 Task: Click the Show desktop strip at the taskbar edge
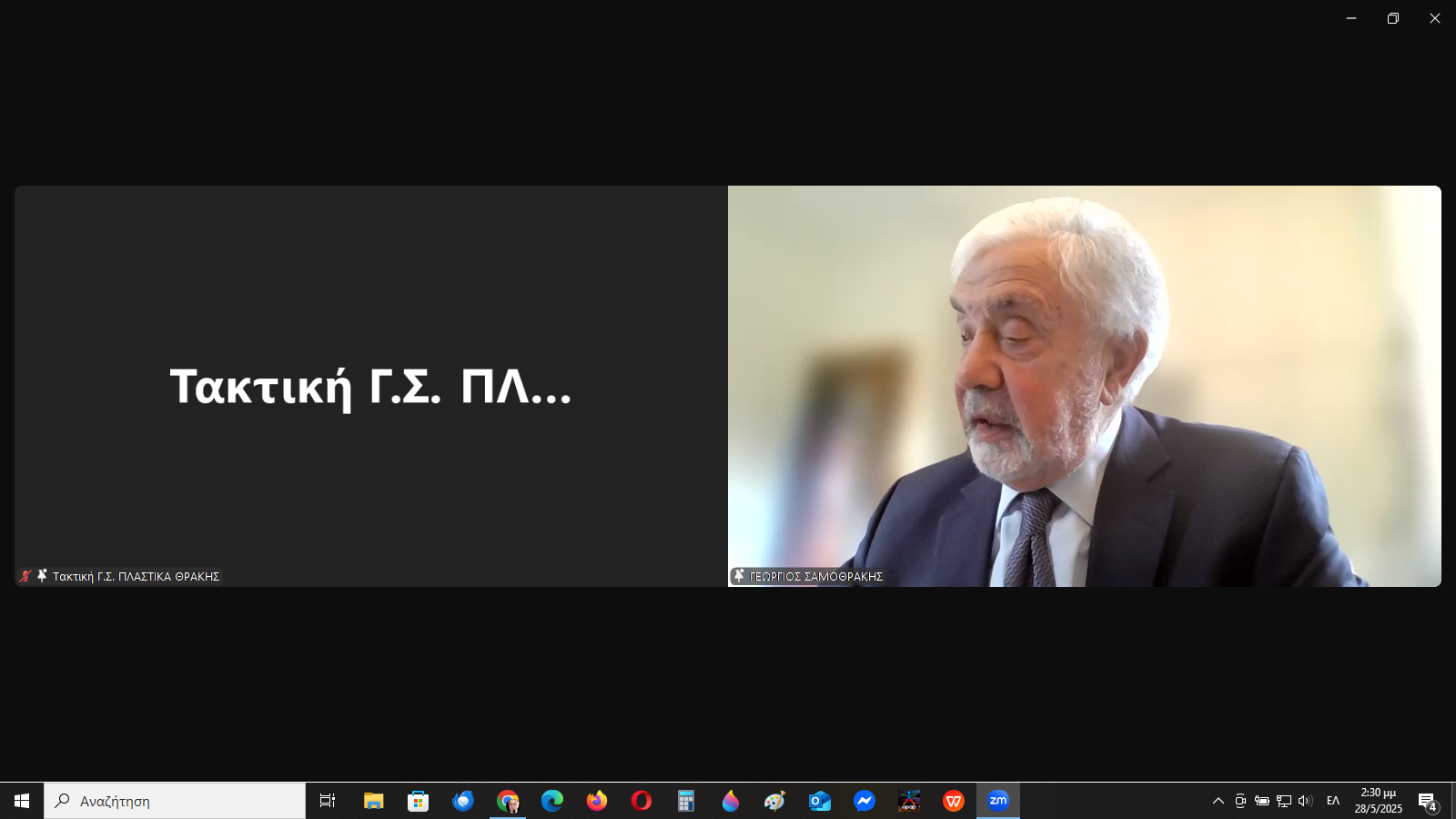tap(1453, 801)
